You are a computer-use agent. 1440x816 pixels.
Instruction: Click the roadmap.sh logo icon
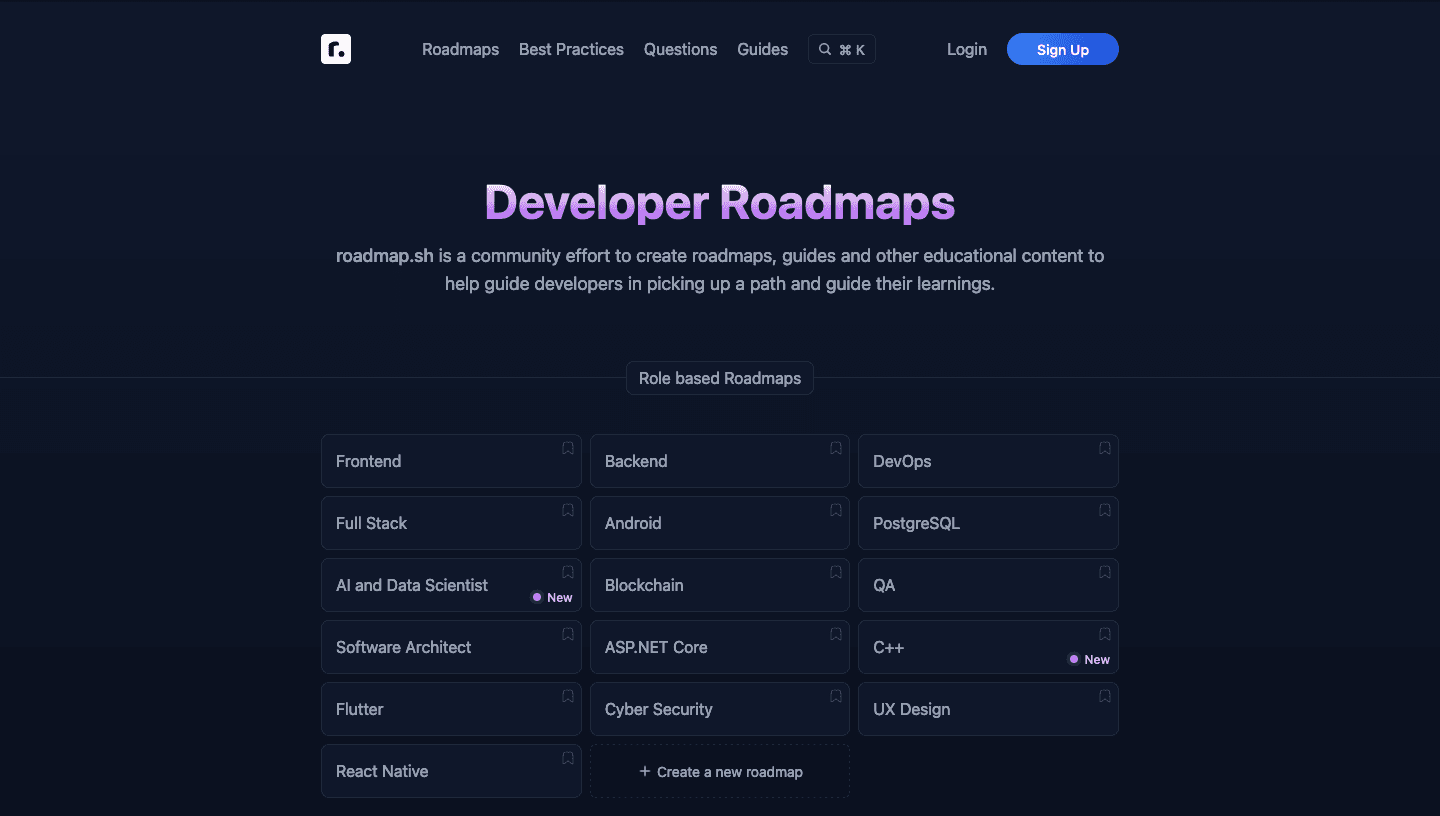336,49
